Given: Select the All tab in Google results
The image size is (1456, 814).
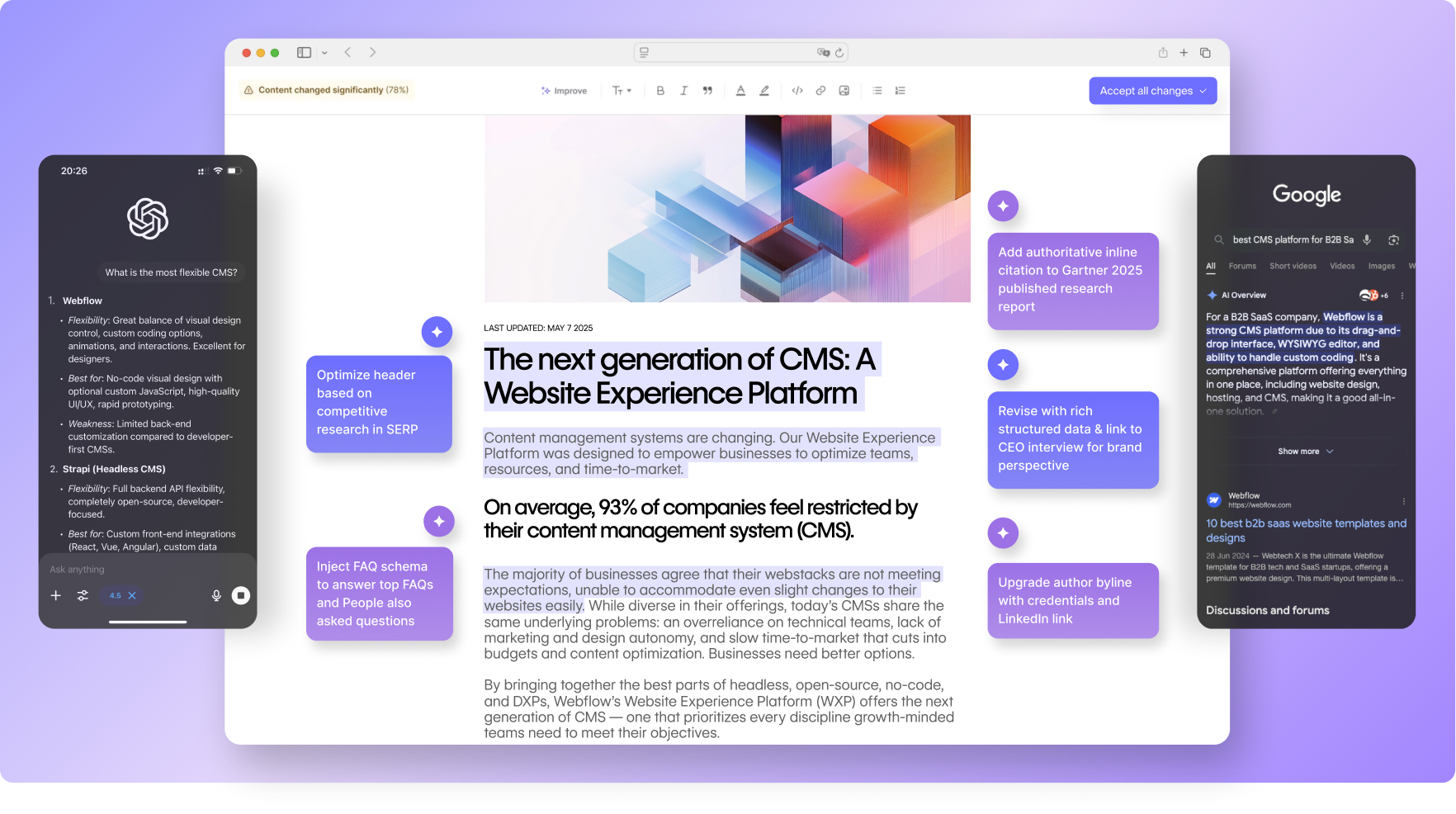Looking at the screenshot, I should [x=1211, y=266].
